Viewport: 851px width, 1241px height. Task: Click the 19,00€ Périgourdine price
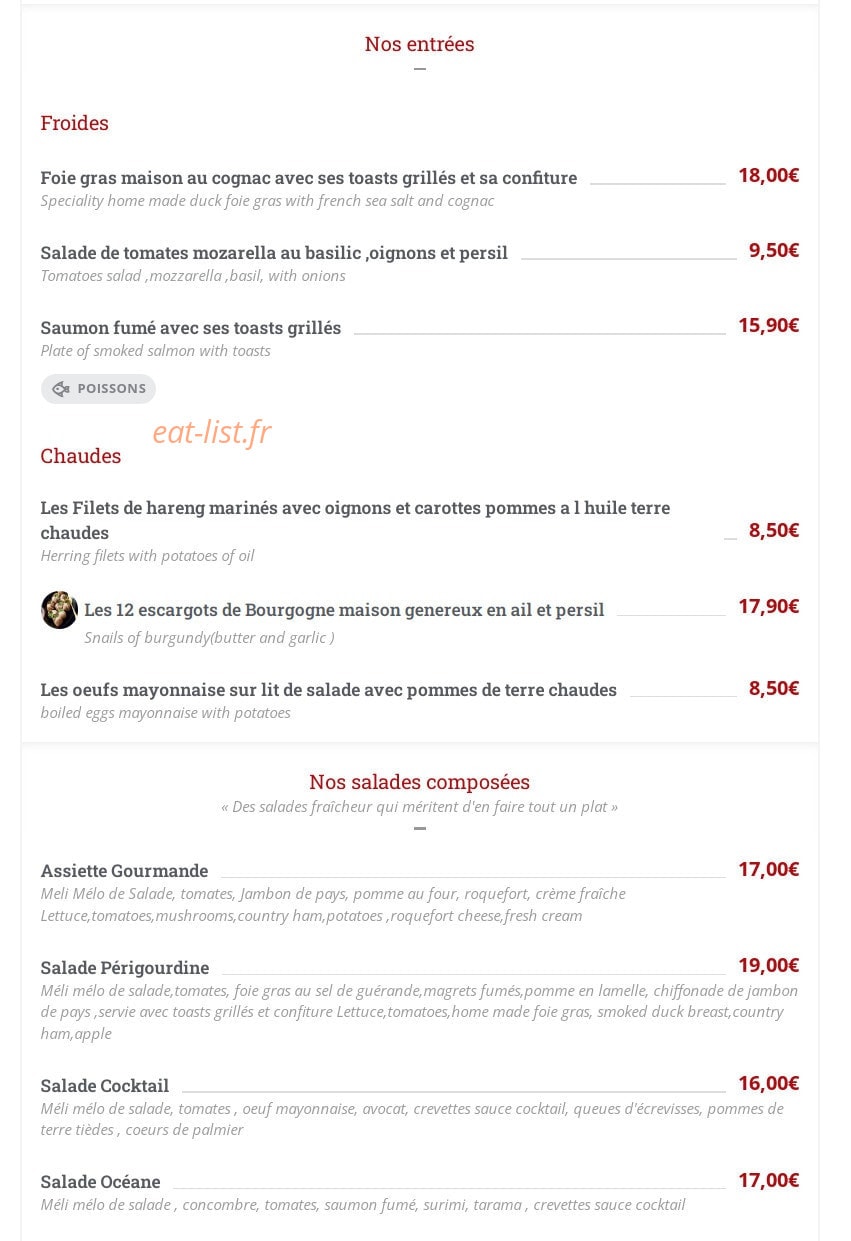coord(768,966)
